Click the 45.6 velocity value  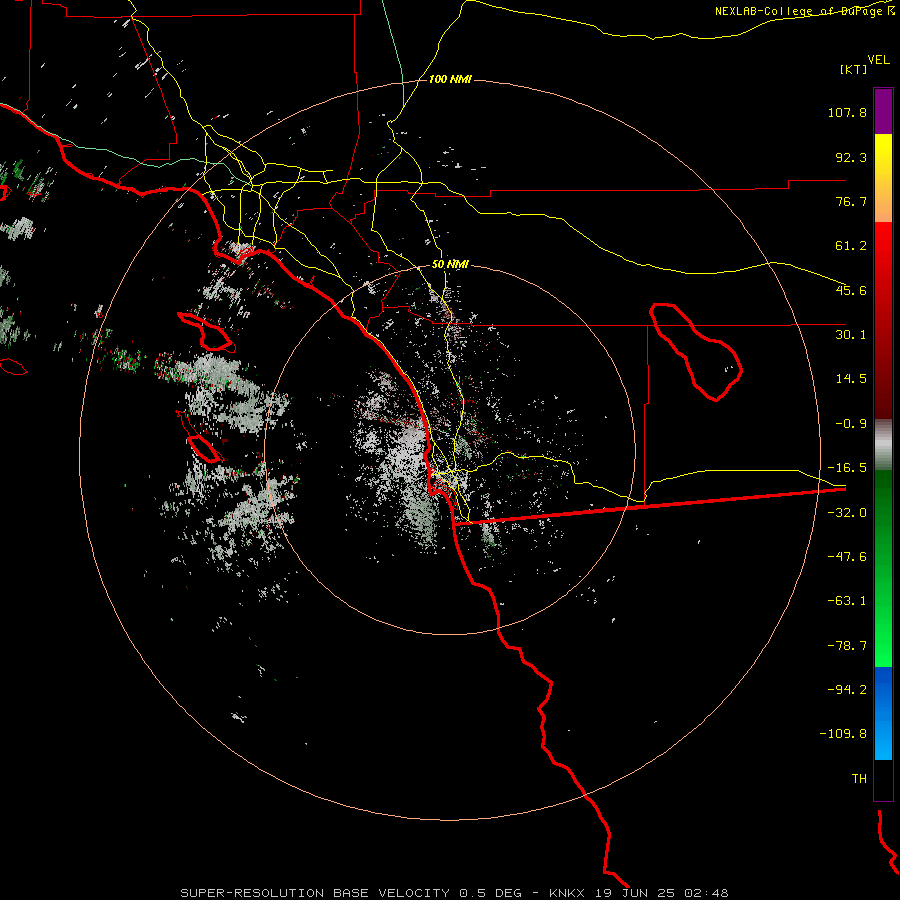click(851, 290)
